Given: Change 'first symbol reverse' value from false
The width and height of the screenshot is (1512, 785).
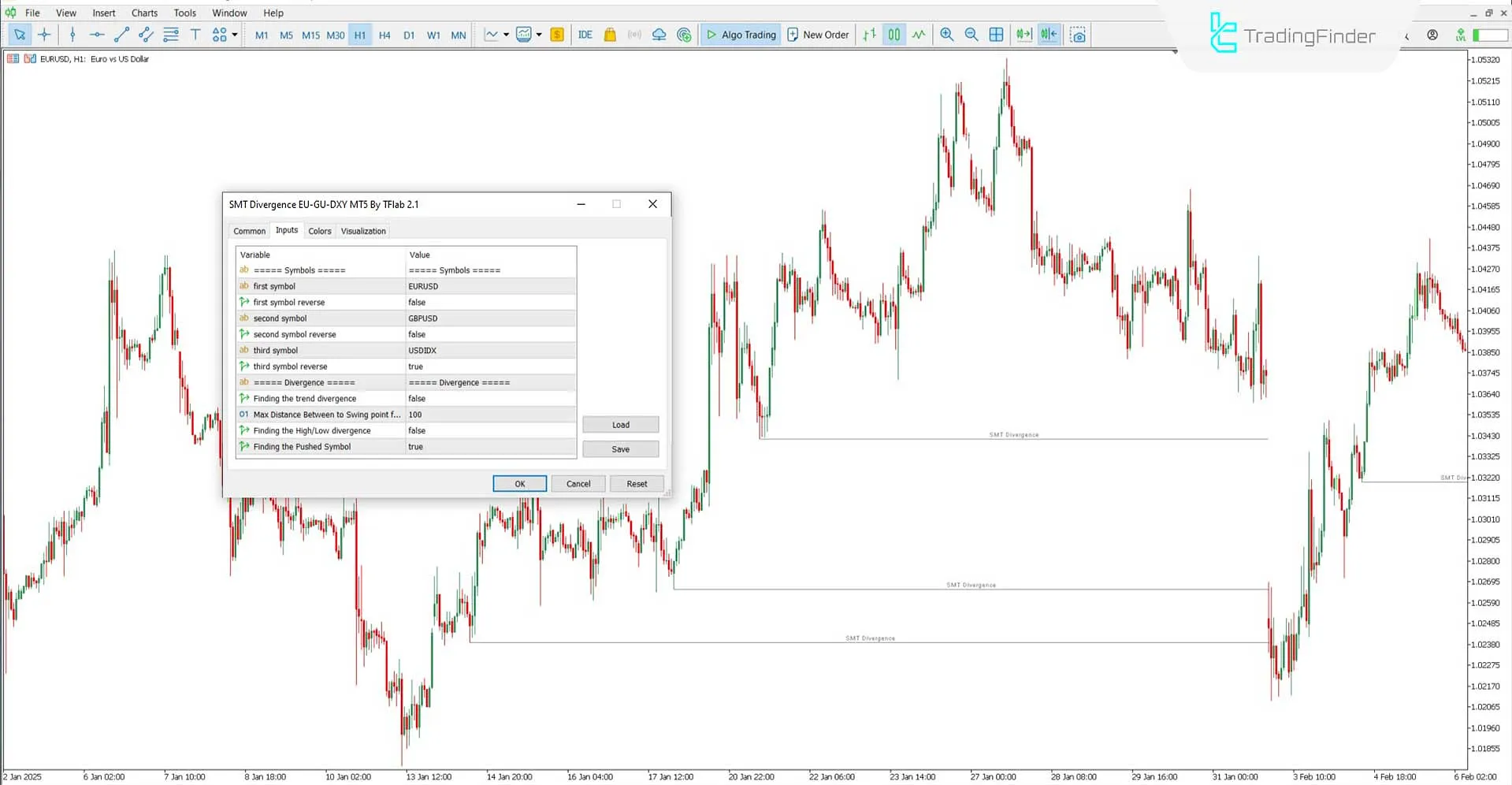Looking at the screenshot, I should tap(490, 302).
